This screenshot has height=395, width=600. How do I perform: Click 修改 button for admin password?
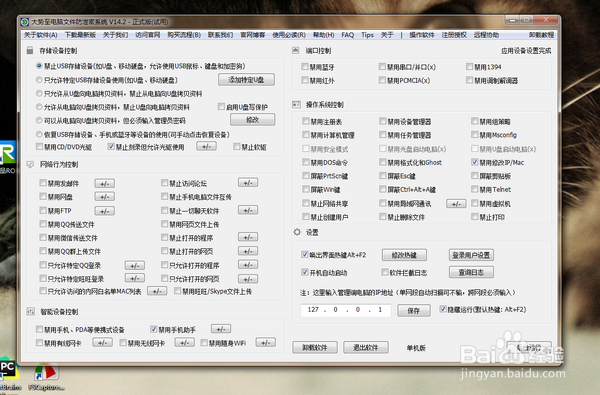(x=253, y=120)
